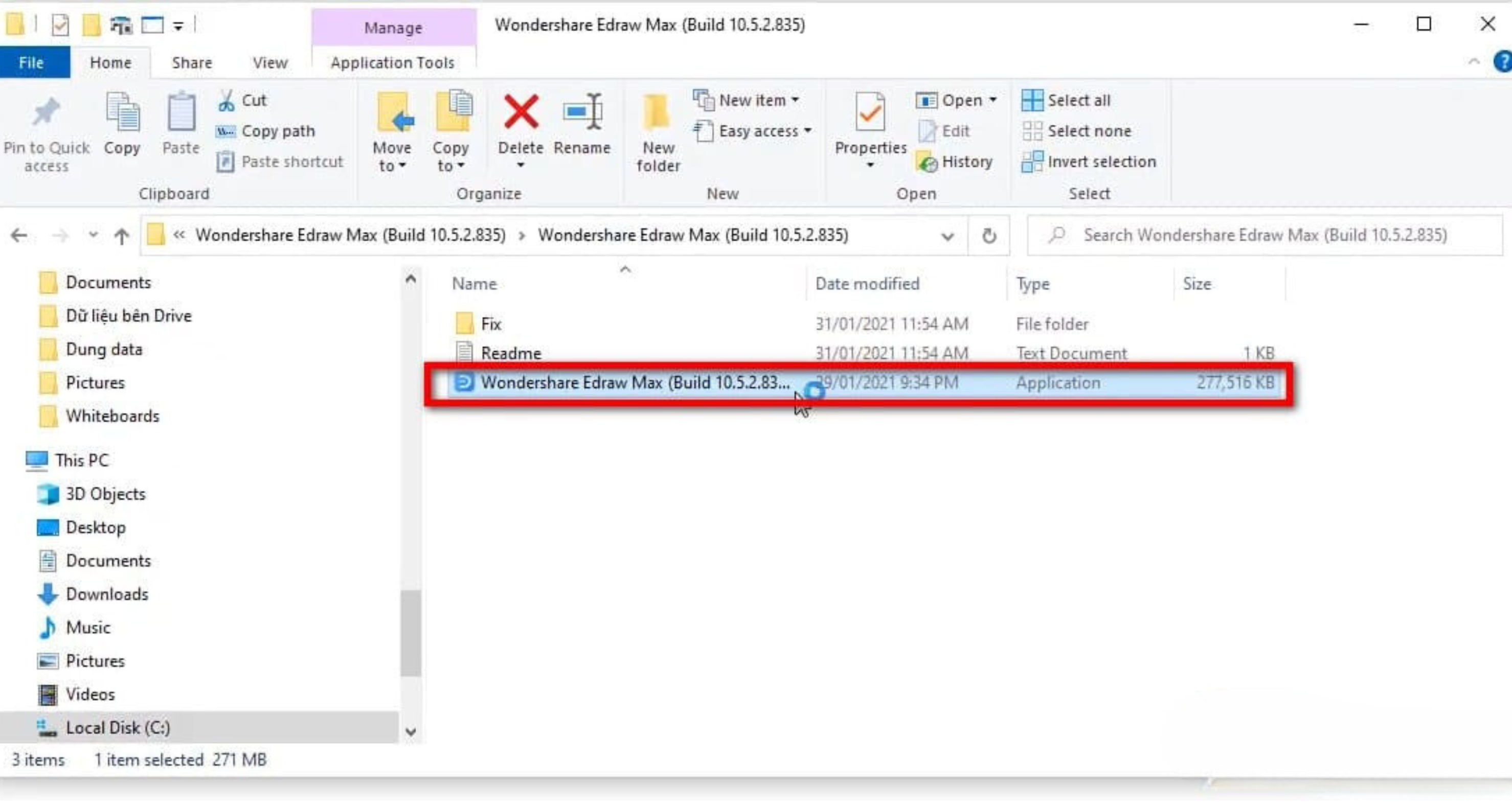Image resolution: width=1512 pixels, height=803 pixels.
Task: Open the recent locations dropdown arrow
Action: tap(93, 236)
